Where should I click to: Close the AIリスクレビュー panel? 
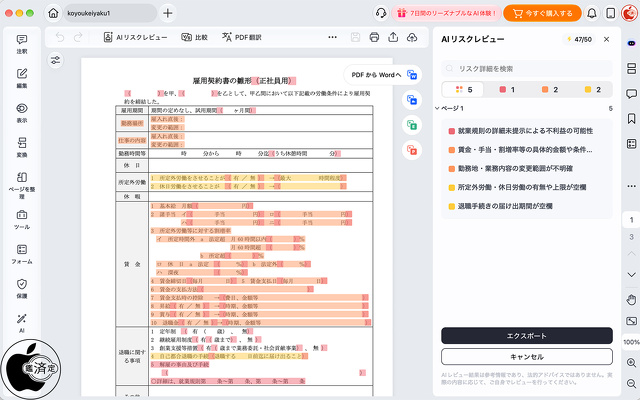point(607,39)
